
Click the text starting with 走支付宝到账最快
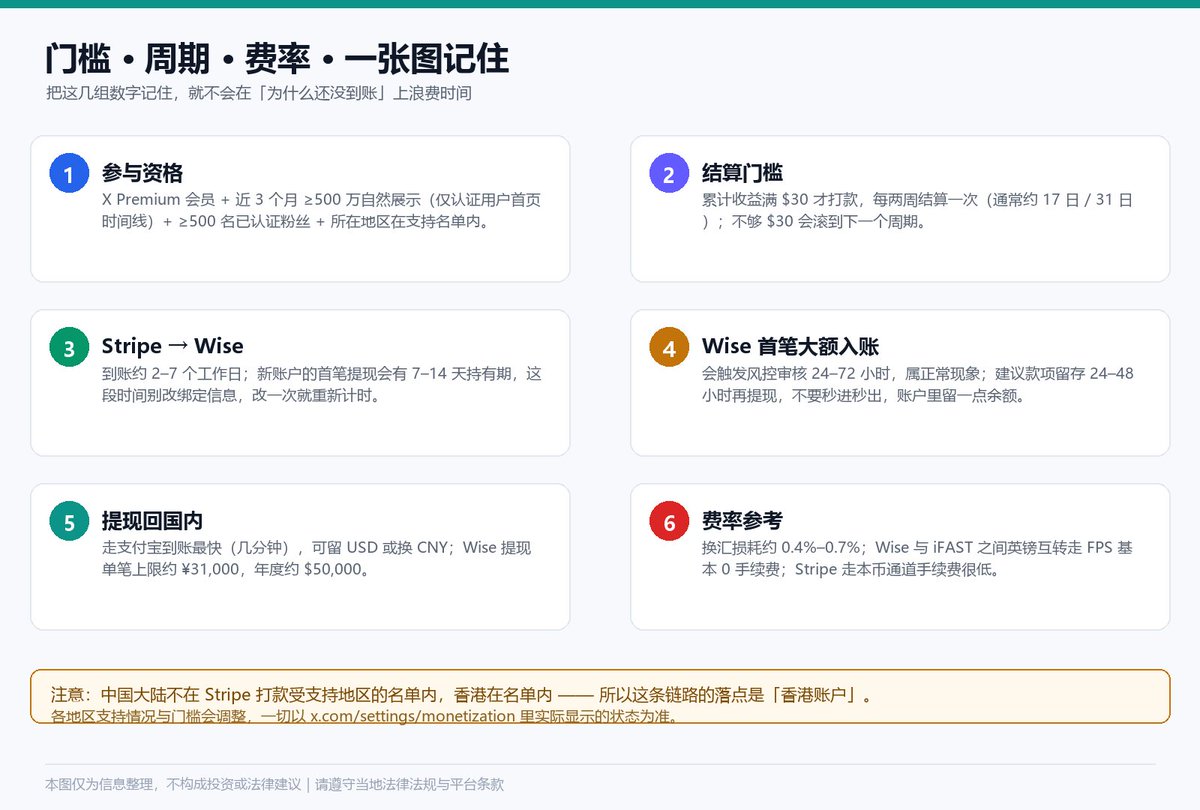pos(317,559)
